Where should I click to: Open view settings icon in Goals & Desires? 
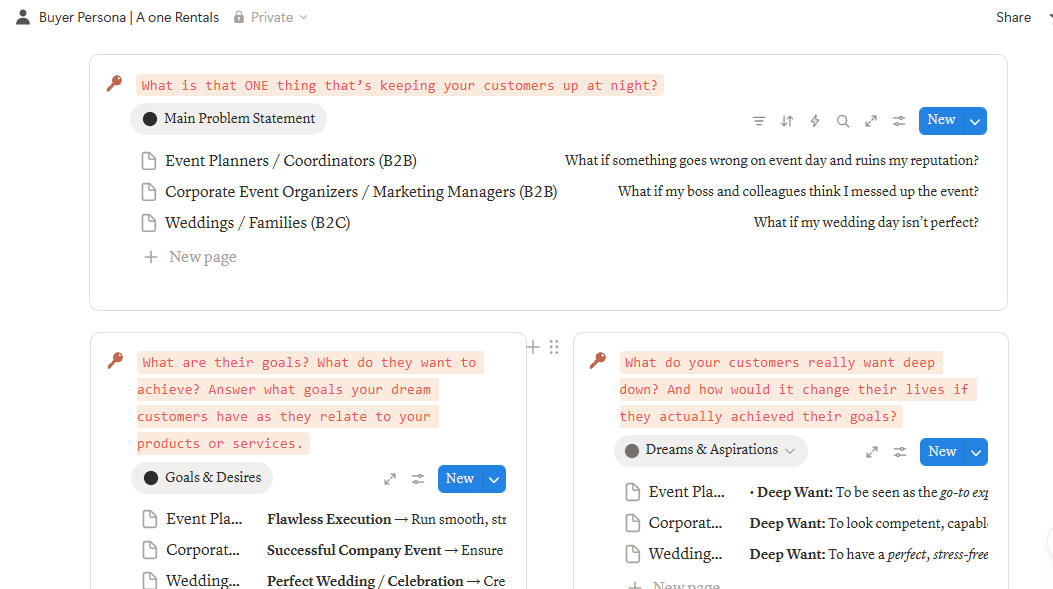coord(418,479)
